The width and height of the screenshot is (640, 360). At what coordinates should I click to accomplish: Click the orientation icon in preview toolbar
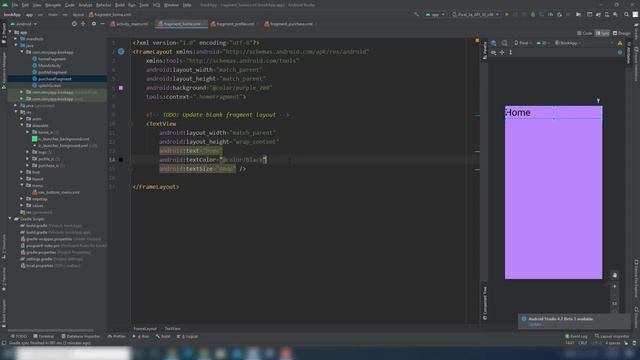click(x=505, y=43)
